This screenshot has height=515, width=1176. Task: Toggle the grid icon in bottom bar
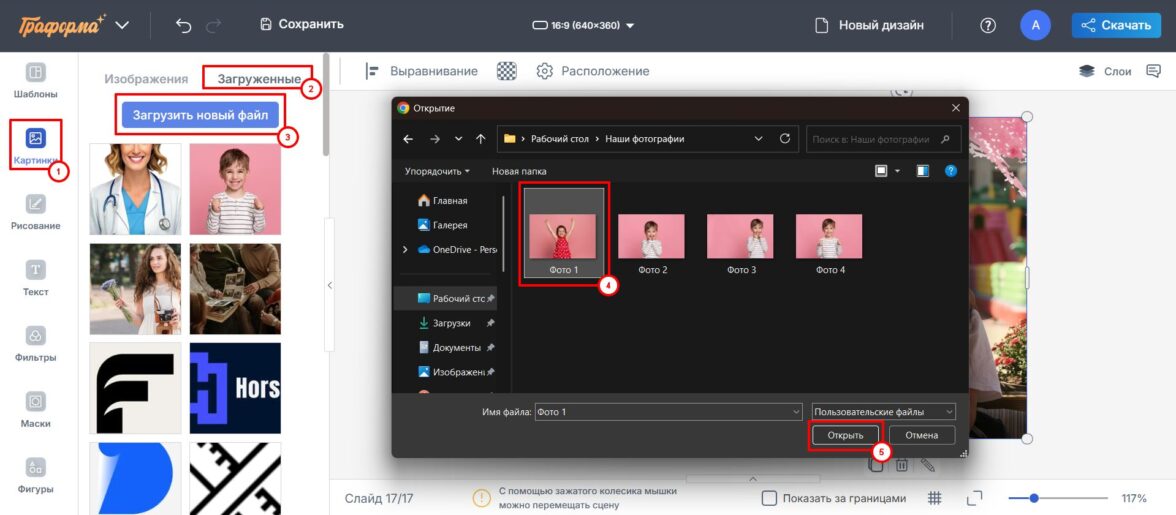[935, 498]
